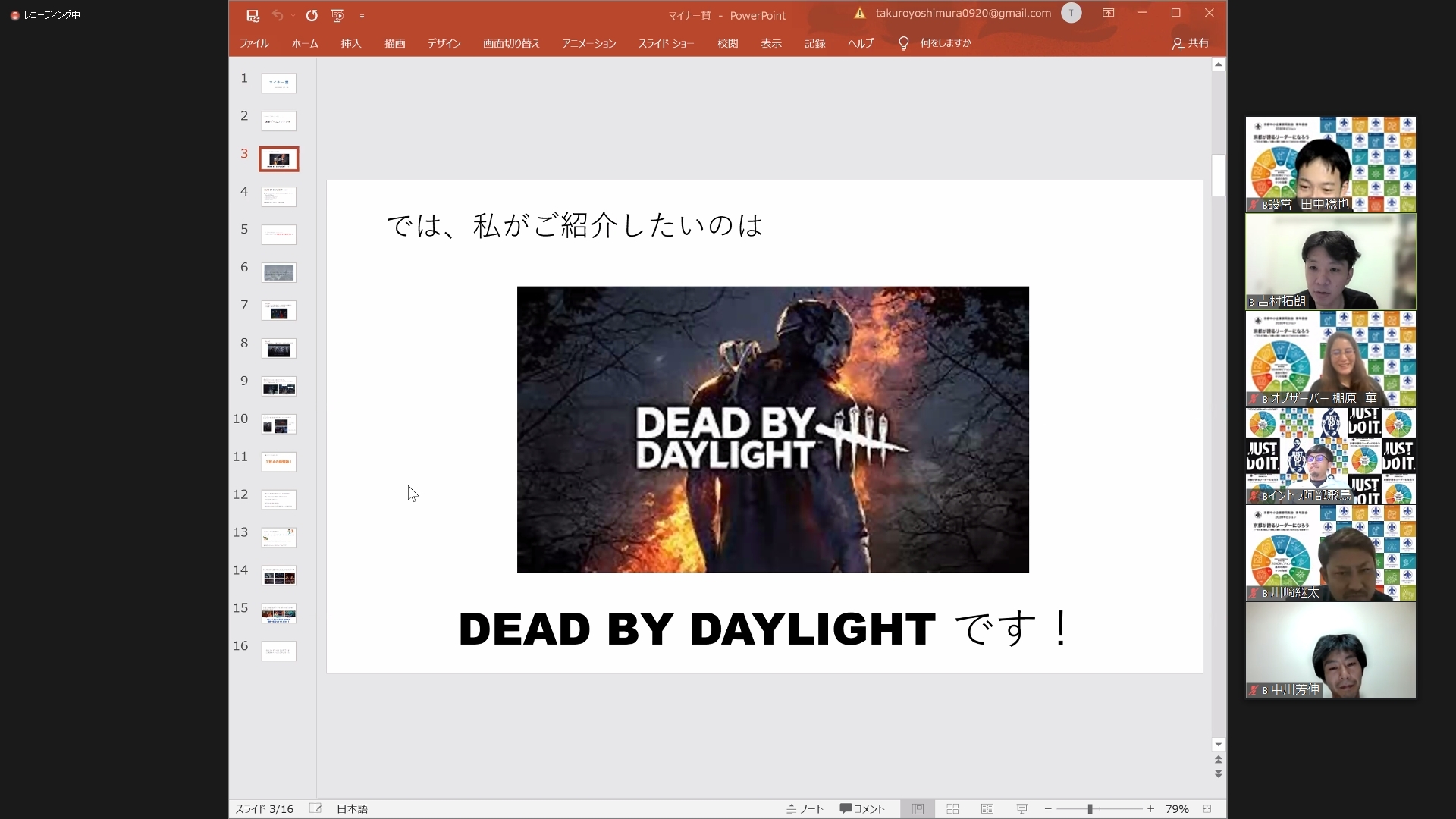This screenshot has height=819, width=1456.
Task: Click the 79% zoom level
Action: click(x=1177, y=809)
